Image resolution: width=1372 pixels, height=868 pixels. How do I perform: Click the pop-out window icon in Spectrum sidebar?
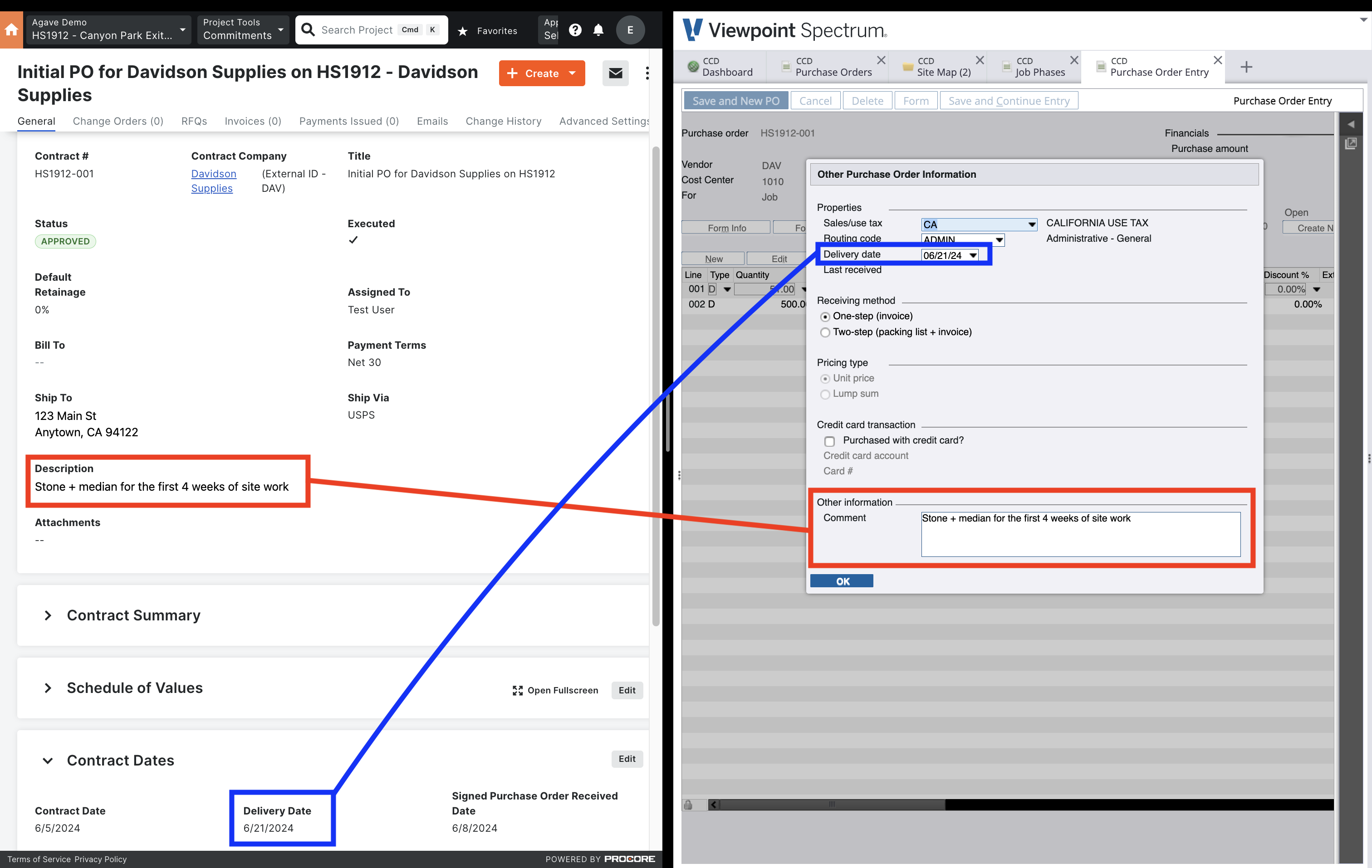pos(1350,143)
